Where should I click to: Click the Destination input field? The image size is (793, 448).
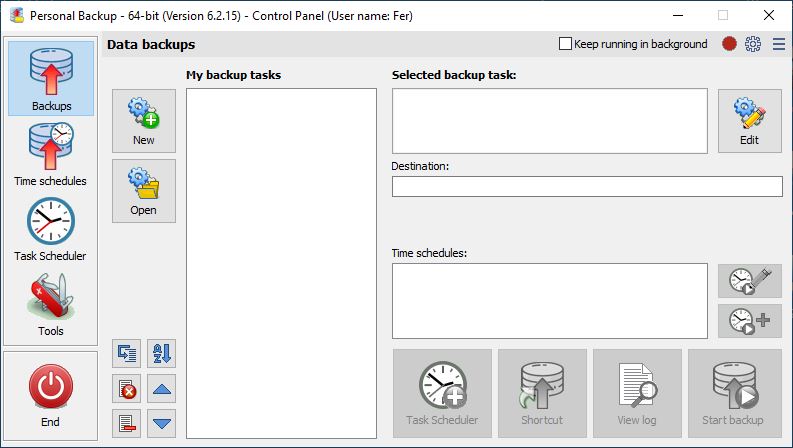pos(587,187)
